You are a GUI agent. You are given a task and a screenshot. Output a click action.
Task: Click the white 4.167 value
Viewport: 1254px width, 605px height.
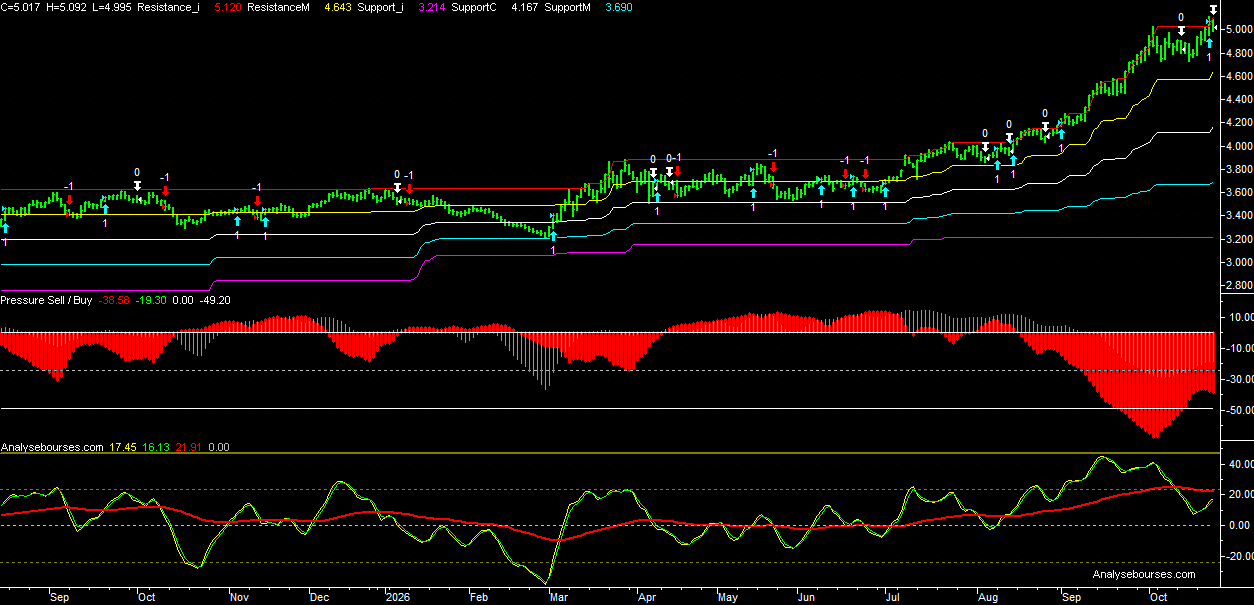(x=526, y=7)
